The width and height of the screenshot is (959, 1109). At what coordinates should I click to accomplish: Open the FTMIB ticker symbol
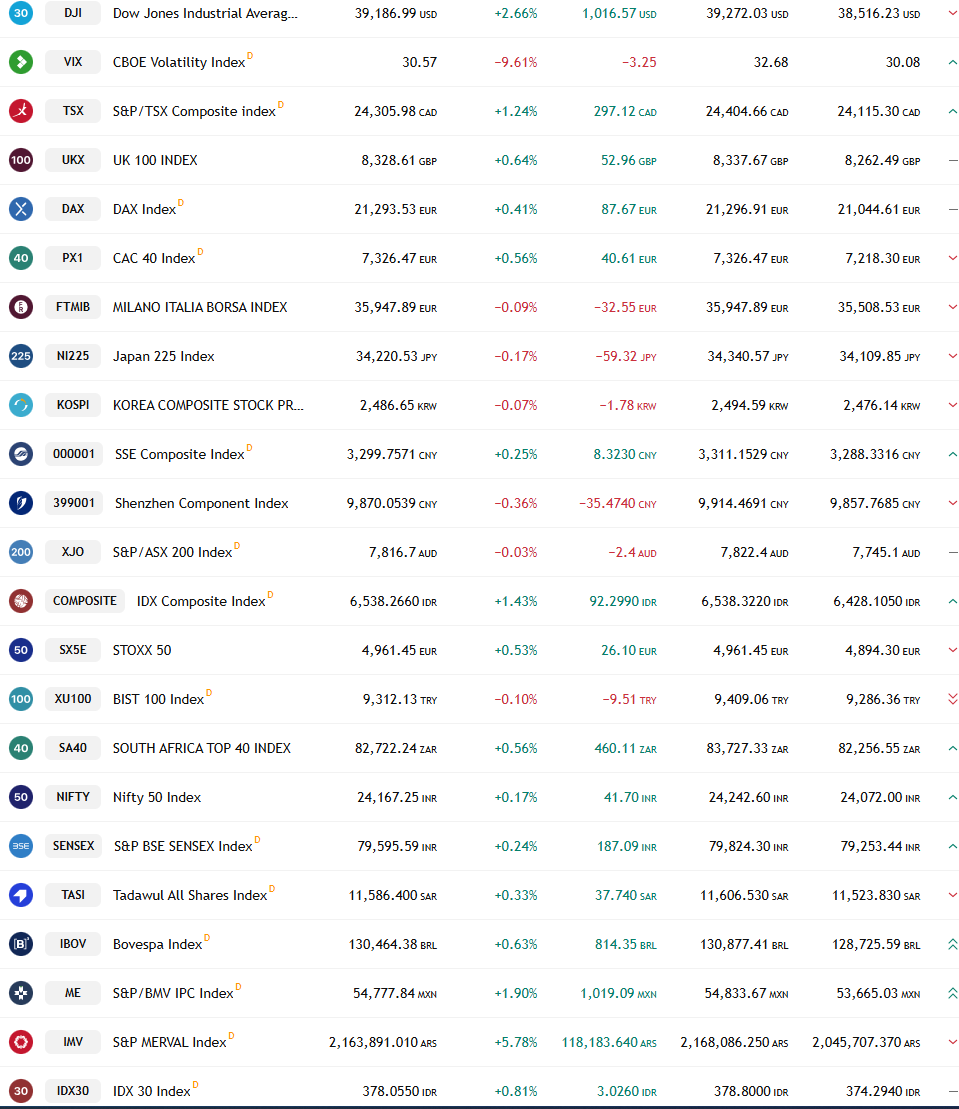point(73,307)
